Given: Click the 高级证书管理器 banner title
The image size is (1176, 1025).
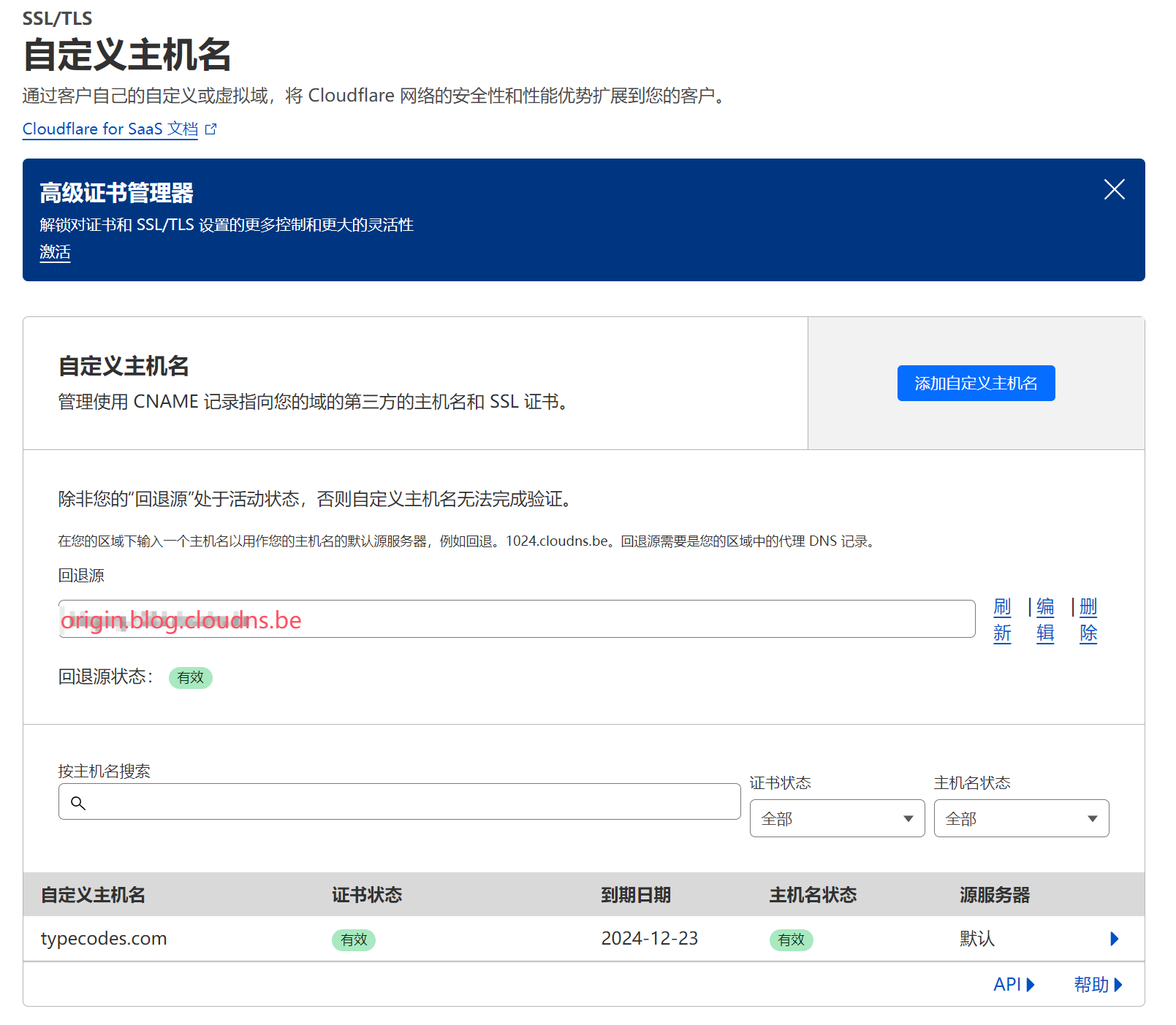Looking at the screenshot, I should [116, 193].
